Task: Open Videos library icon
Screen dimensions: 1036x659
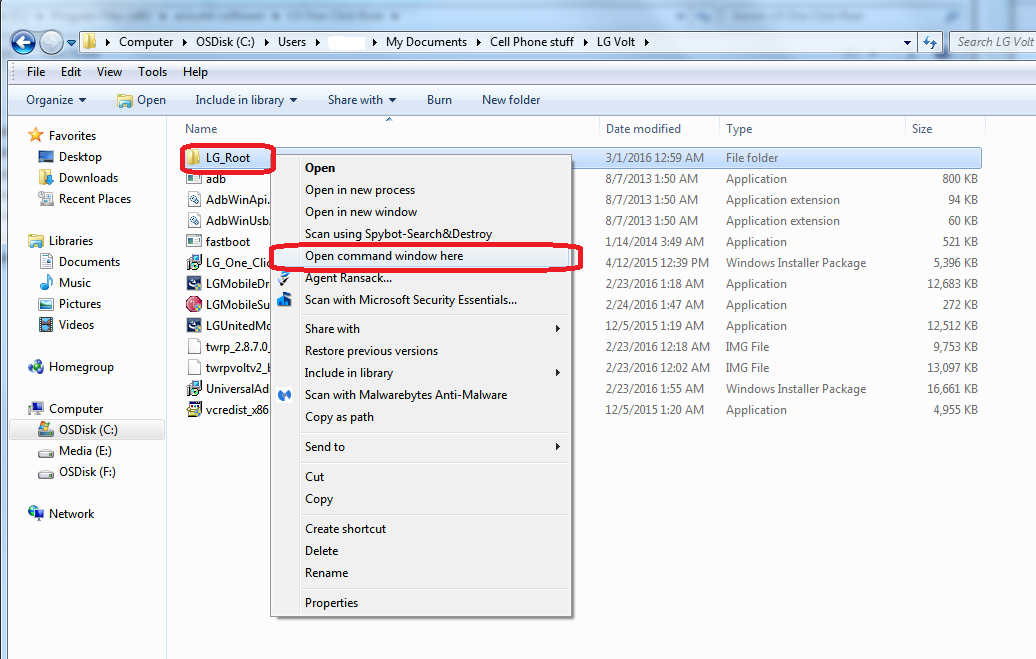Action: coord(46,325)
